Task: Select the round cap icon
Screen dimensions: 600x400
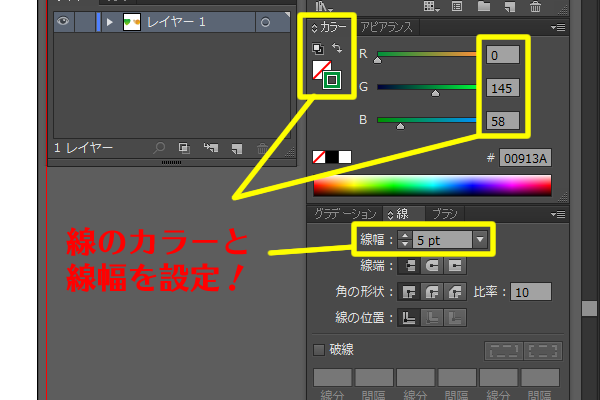Action: tap(432, 266)
